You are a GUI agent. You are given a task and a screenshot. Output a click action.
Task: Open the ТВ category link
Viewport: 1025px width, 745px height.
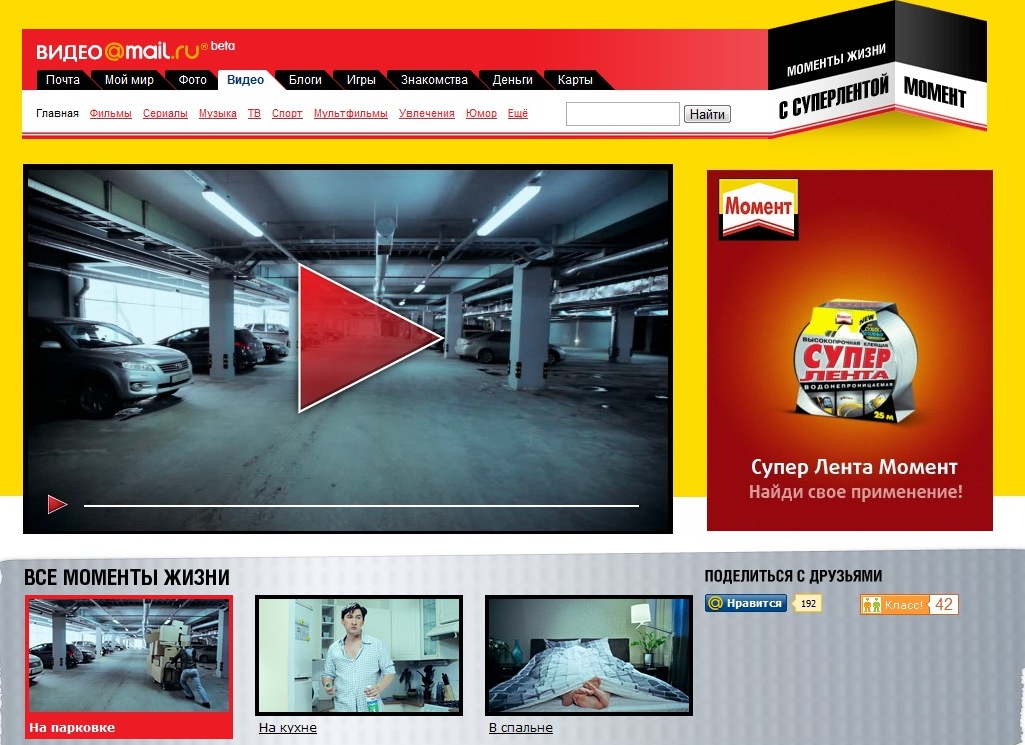(x=254, y=113)
